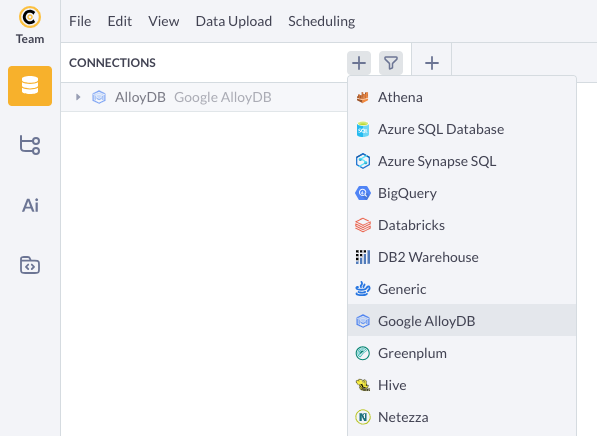Open the Data Upload menu
The height and width of the screenshot is (436, 597).
234,21
